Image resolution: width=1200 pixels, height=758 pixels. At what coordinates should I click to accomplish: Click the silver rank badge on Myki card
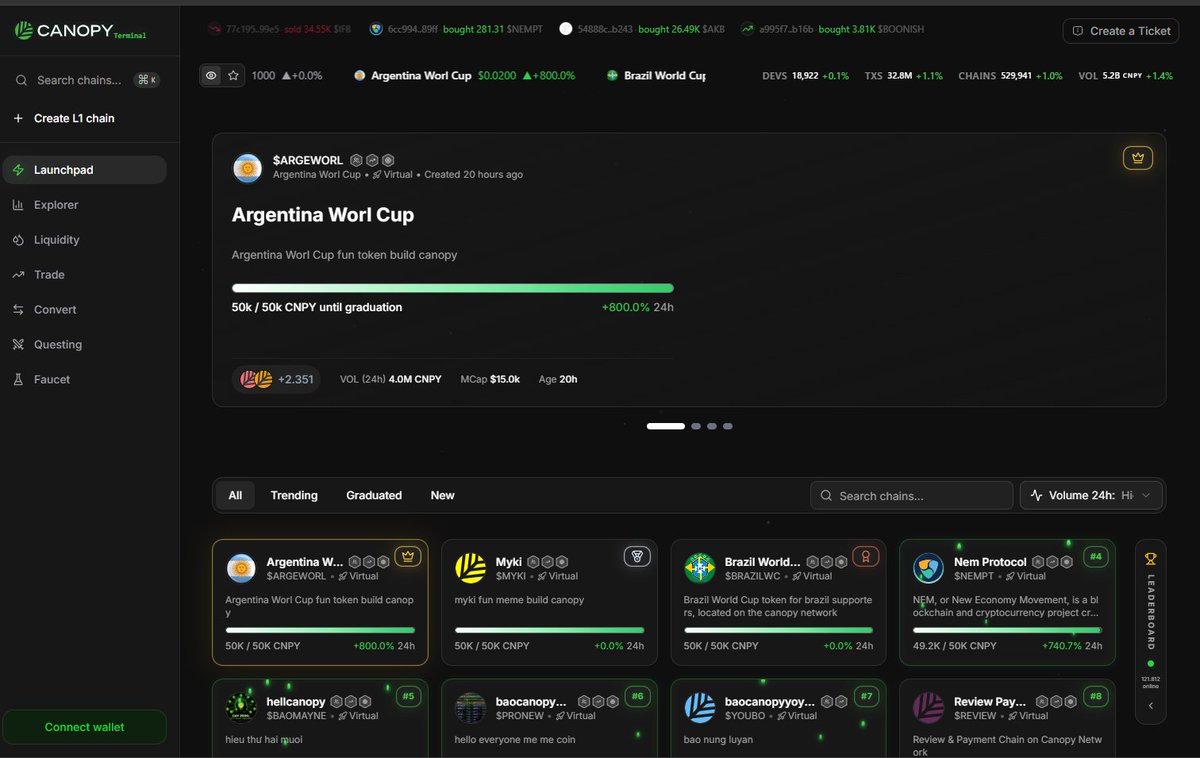[637, 557]
